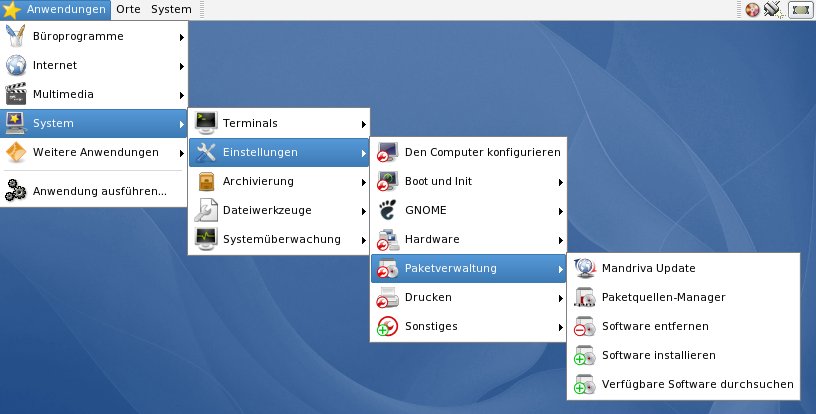The width and height of the screenshot is (816, 414).
Task: Click the Weitere Anwendungen orange icon
Action: (16, 152)
